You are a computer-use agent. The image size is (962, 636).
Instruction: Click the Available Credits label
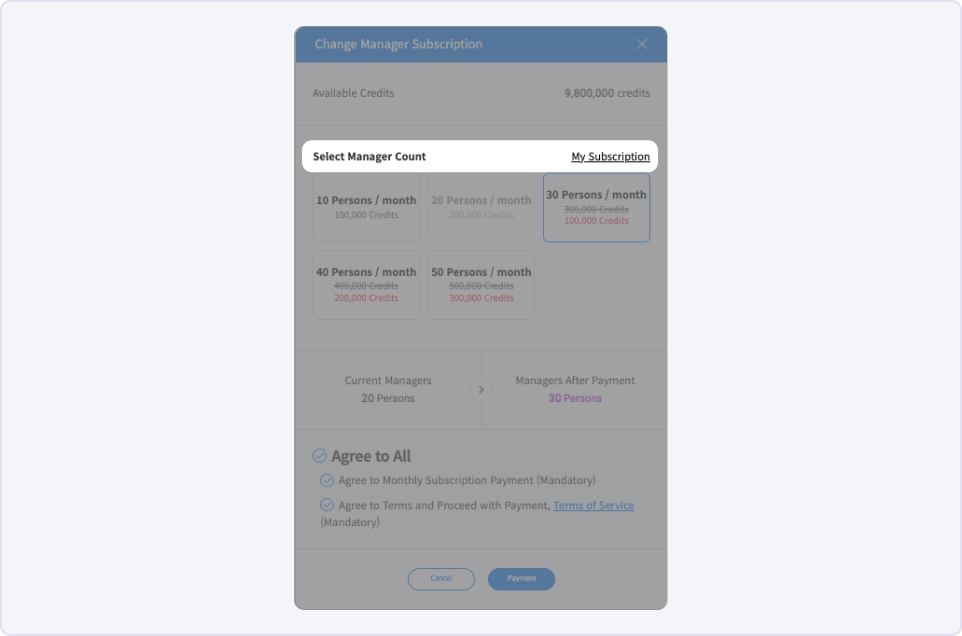(x=353, y=93)
